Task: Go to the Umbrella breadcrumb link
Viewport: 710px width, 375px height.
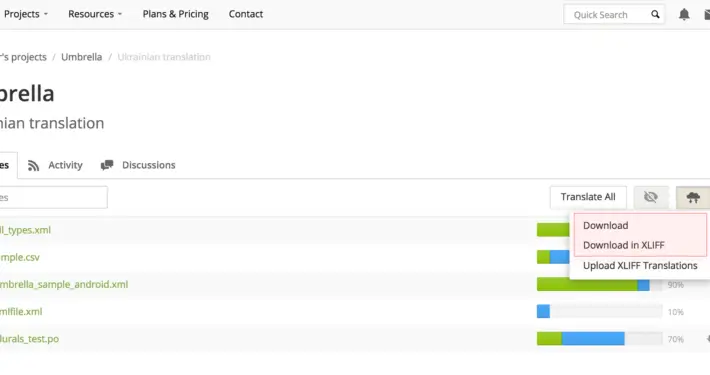Action: (82, 57)
